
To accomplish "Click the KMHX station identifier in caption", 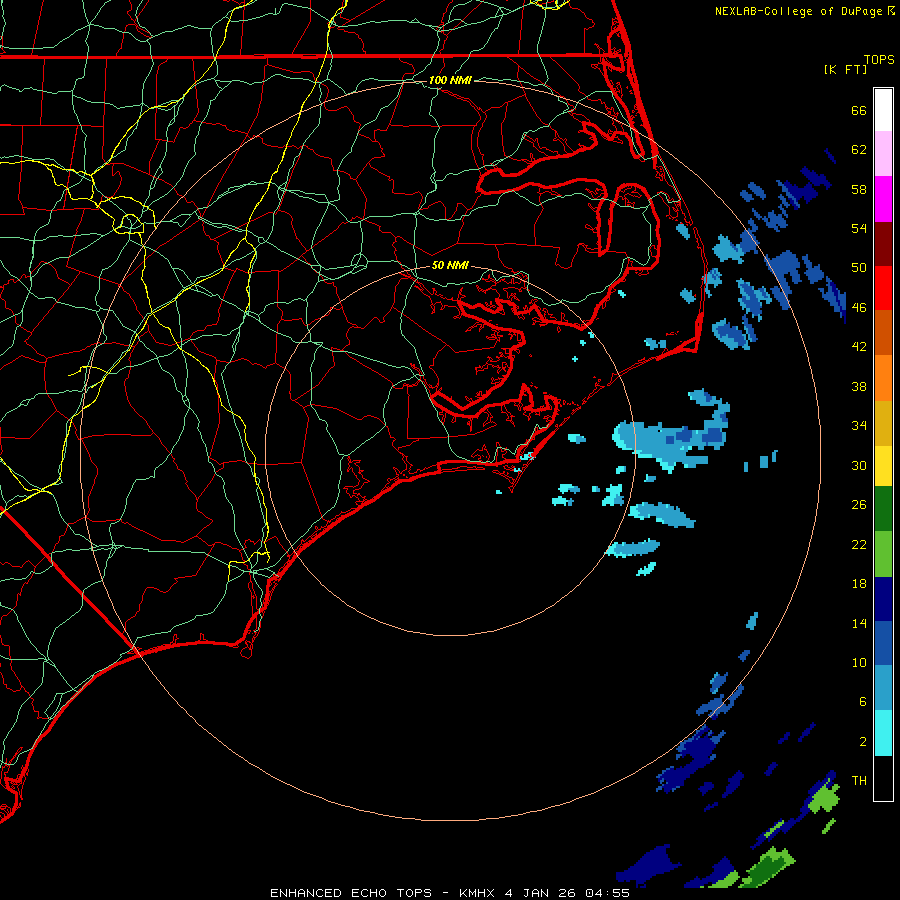I will tap(476, 893).
